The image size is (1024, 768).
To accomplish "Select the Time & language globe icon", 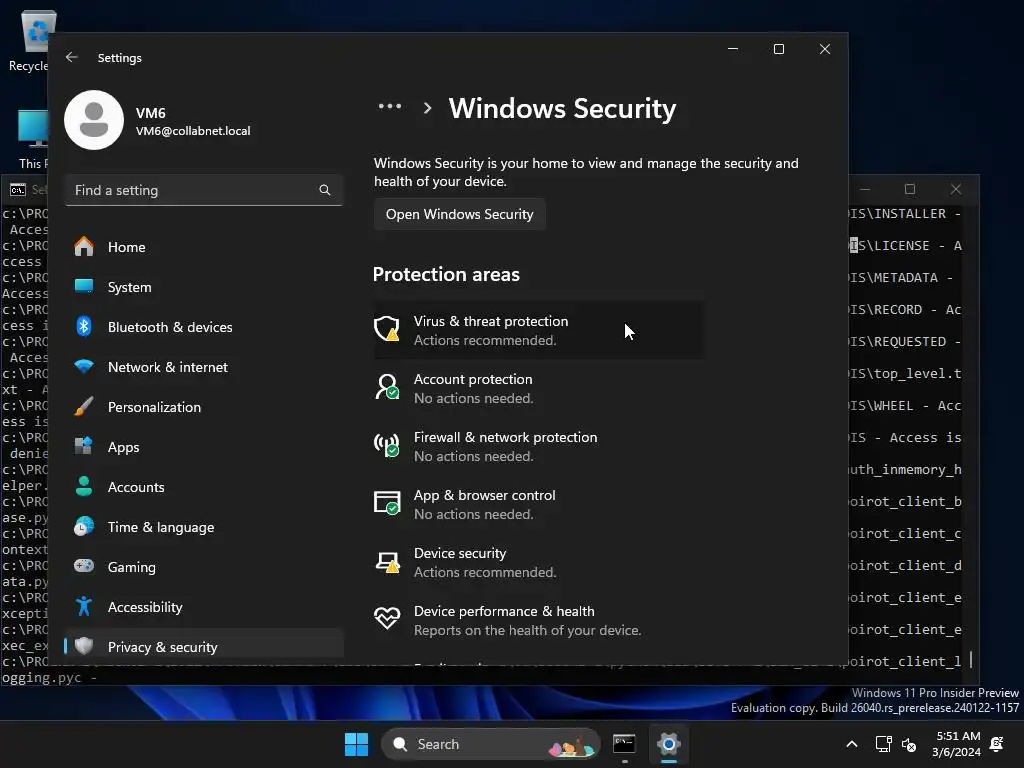I will tap(84, 527).
